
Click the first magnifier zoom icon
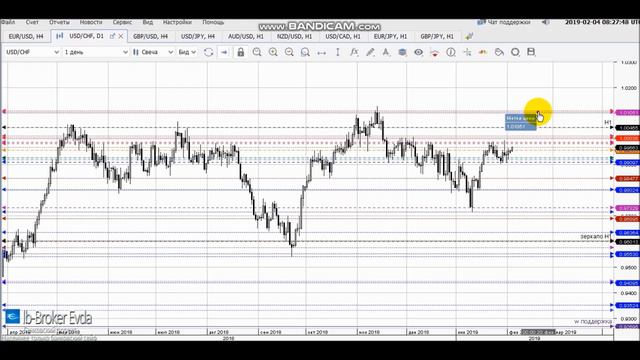257,52
